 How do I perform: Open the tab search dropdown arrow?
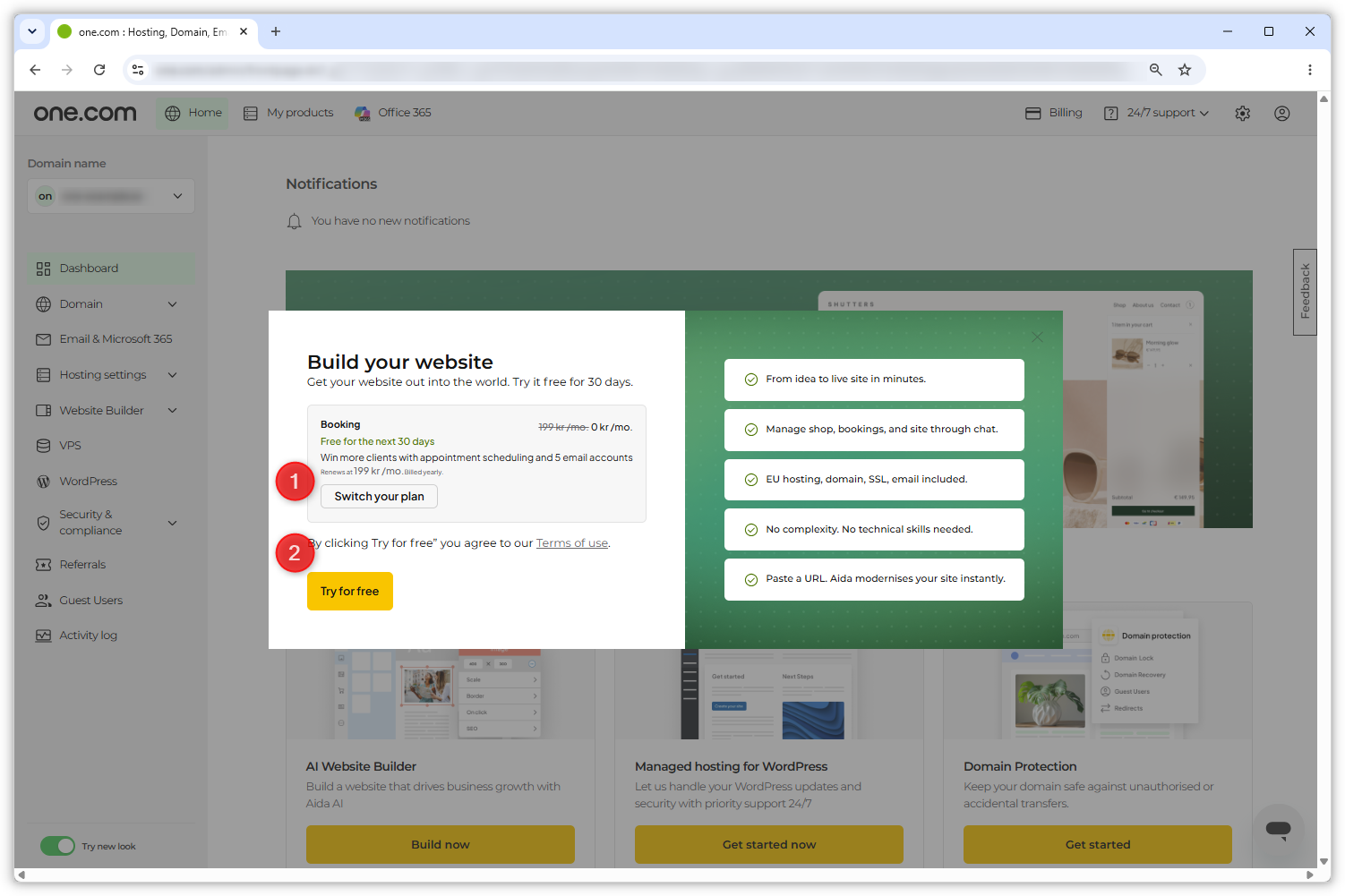[32, 31]
